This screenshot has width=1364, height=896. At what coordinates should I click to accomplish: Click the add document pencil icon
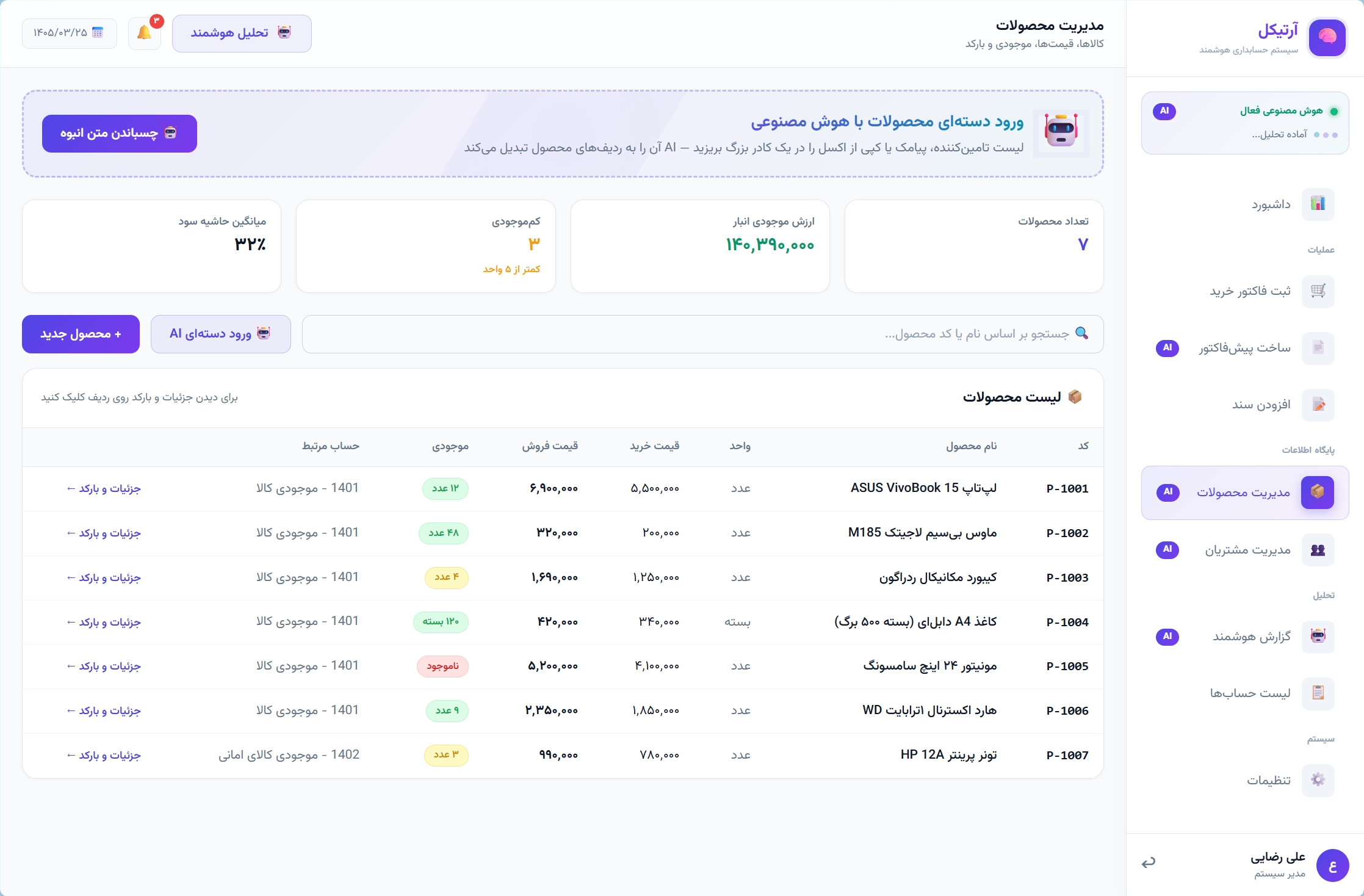tap(1318, 405)
